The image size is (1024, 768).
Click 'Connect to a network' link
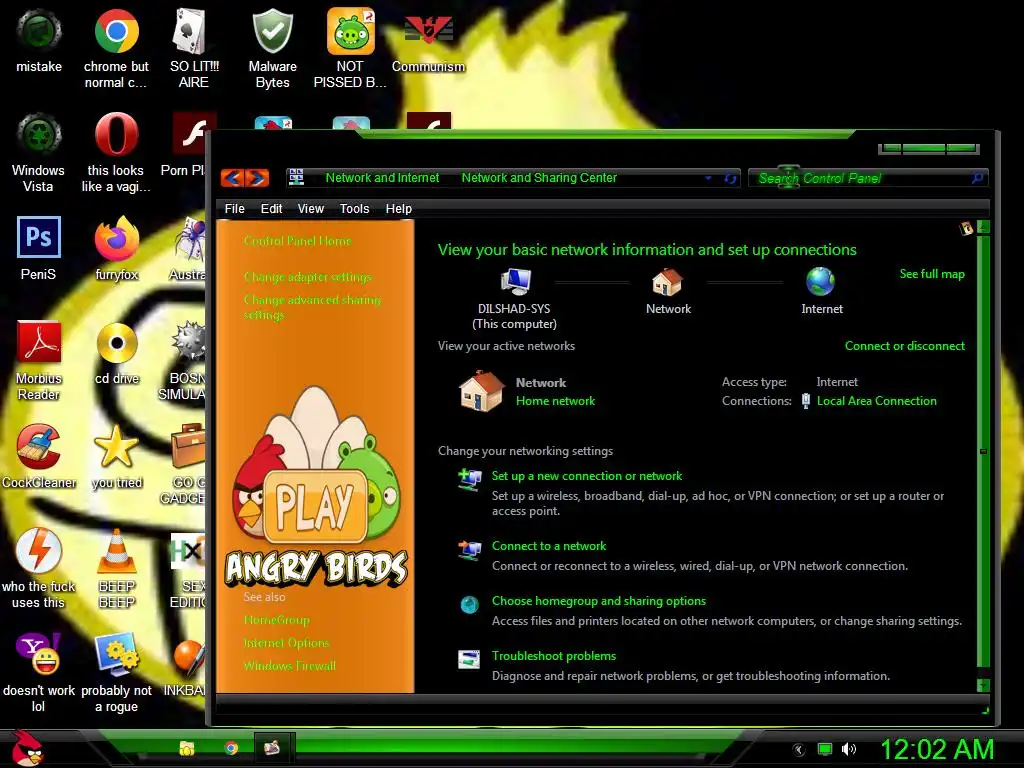(549, 545)
